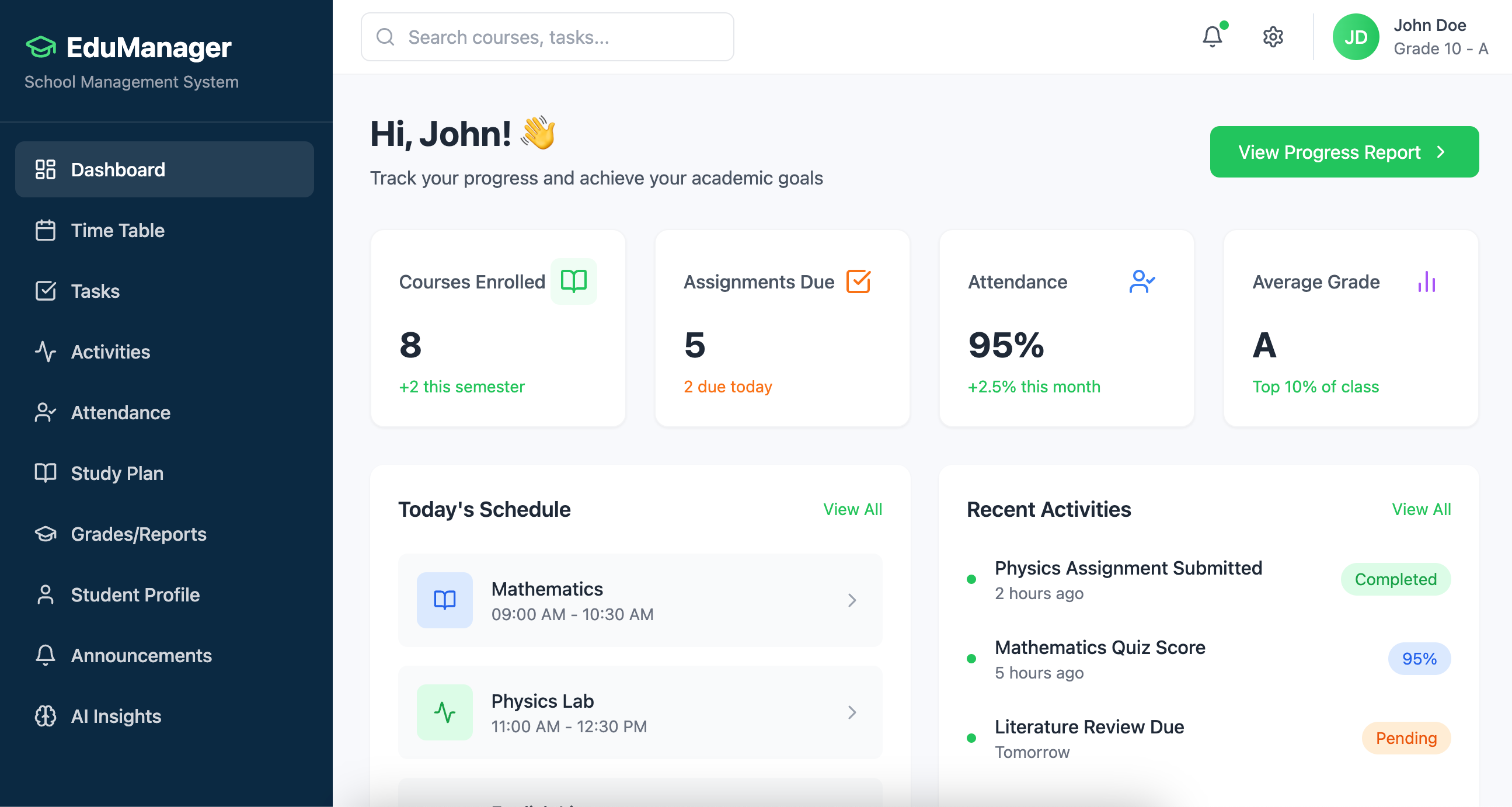The width and height of the screenshot is (1512, 807).
Task: Click the Grades/Reports graduation cap icon
Action: tap(45, 534)
